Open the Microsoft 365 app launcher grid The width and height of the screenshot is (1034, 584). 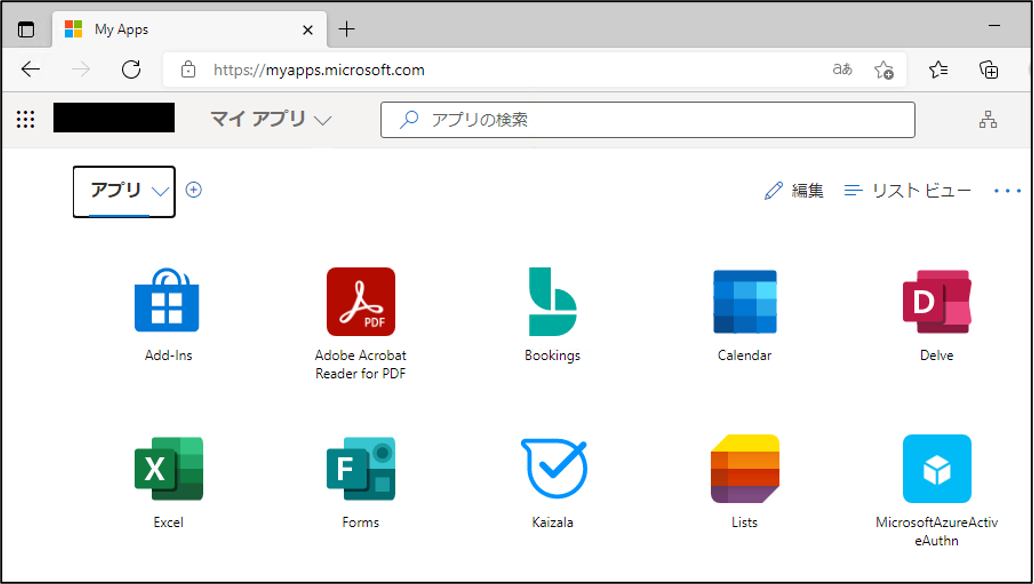click(26, 119)
